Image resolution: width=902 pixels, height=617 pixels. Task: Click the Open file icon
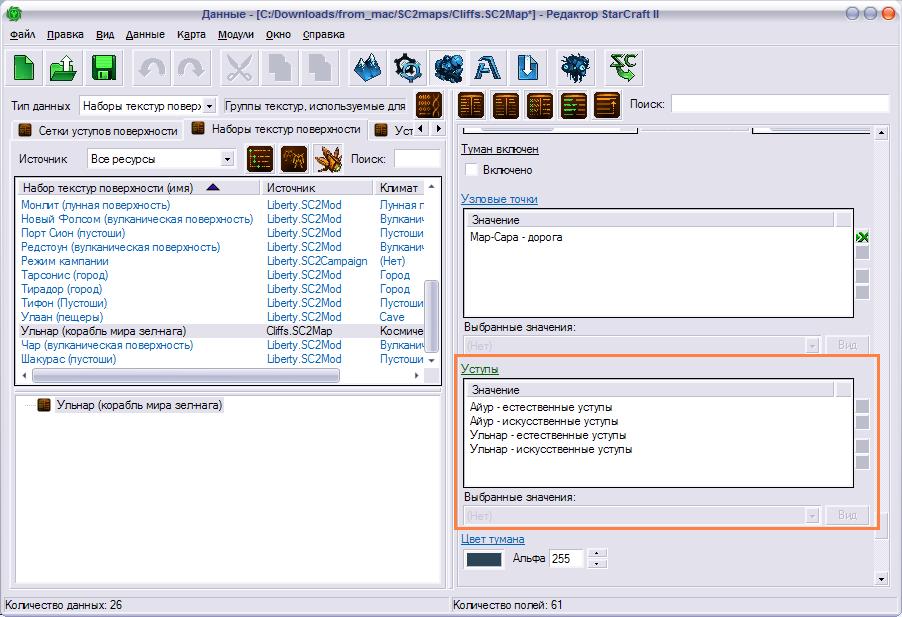[63, 68]
